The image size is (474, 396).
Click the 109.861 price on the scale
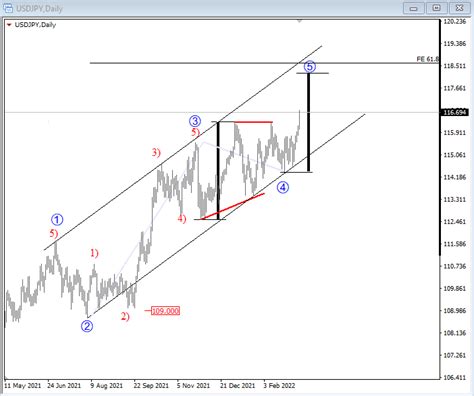454,288
